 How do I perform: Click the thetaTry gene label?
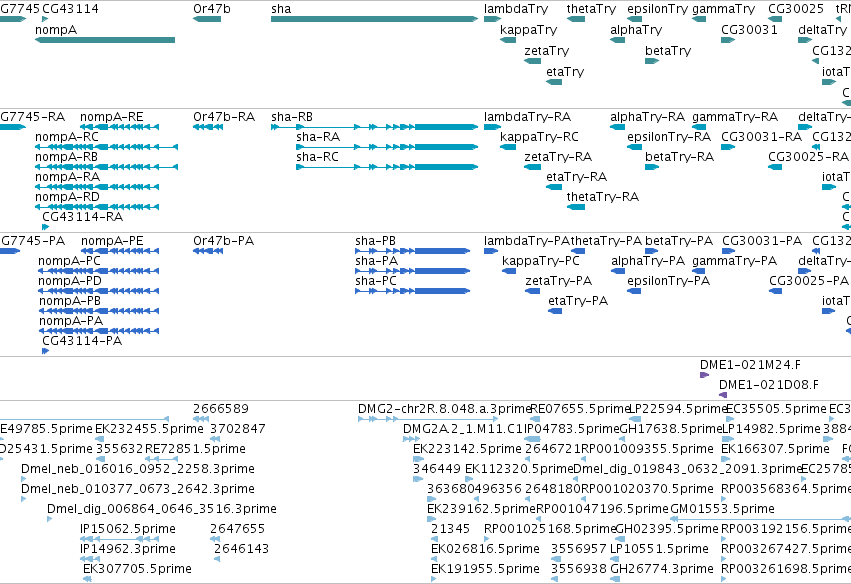(x=591, y=9)
